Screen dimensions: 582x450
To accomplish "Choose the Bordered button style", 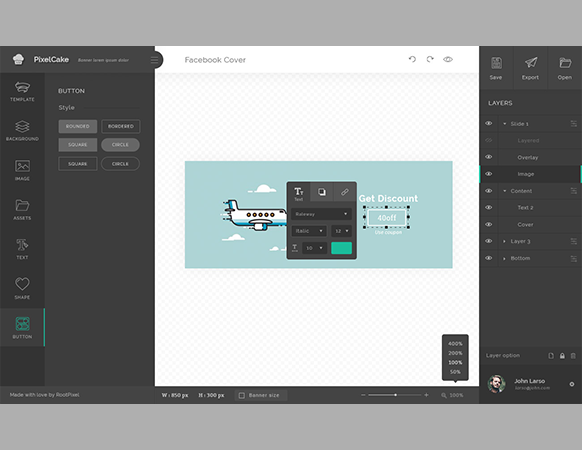I will (x=121, y=126).
